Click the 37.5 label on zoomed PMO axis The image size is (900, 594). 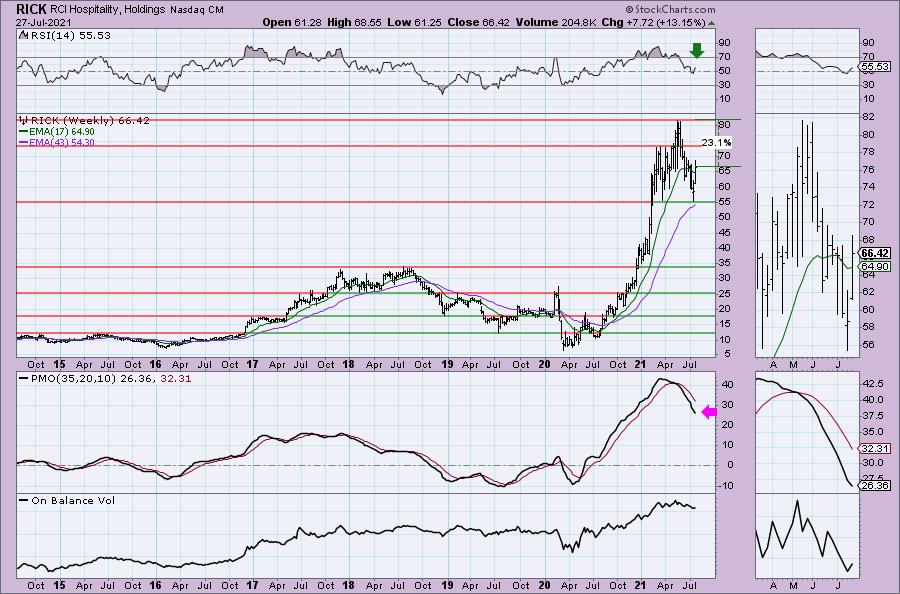pyautogui.click(x=872, y=418)
